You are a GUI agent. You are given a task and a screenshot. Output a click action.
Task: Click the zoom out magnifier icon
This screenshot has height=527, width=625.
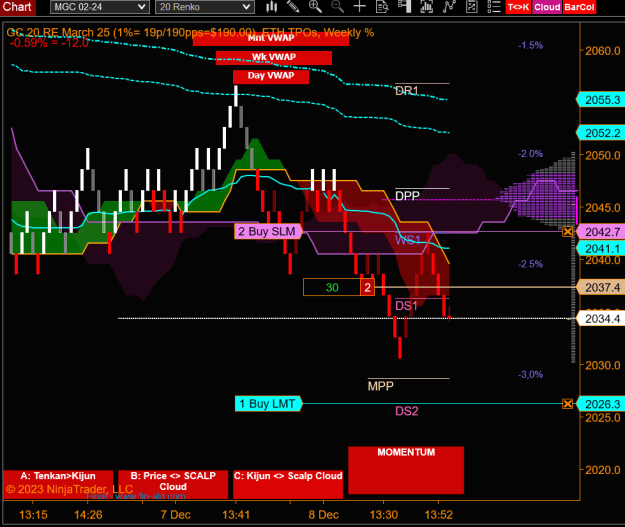[337, 7]
